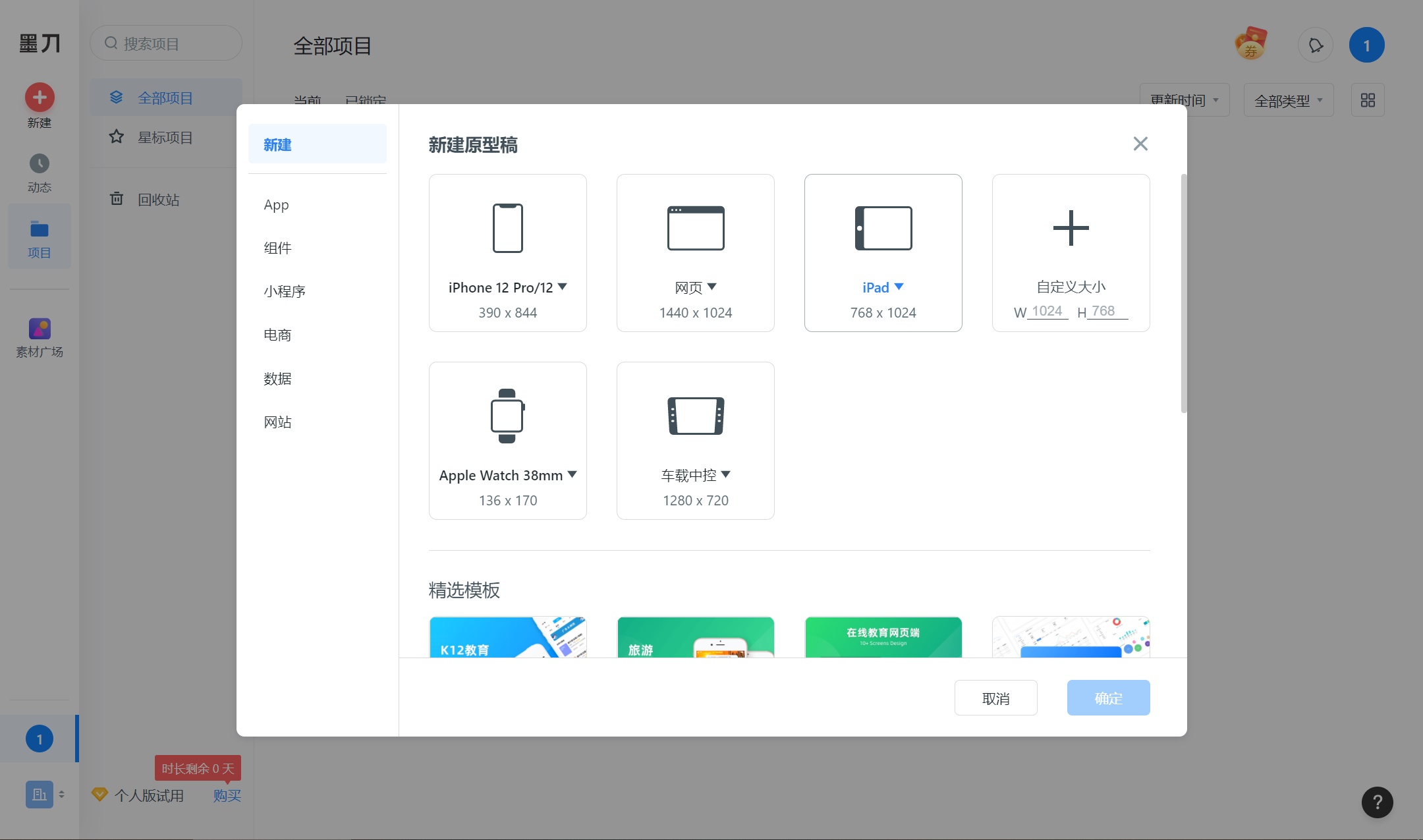Select the iPad tablet icon
Screen dimensions: 1423x840
pyautogui.click(x=883, y=228)
